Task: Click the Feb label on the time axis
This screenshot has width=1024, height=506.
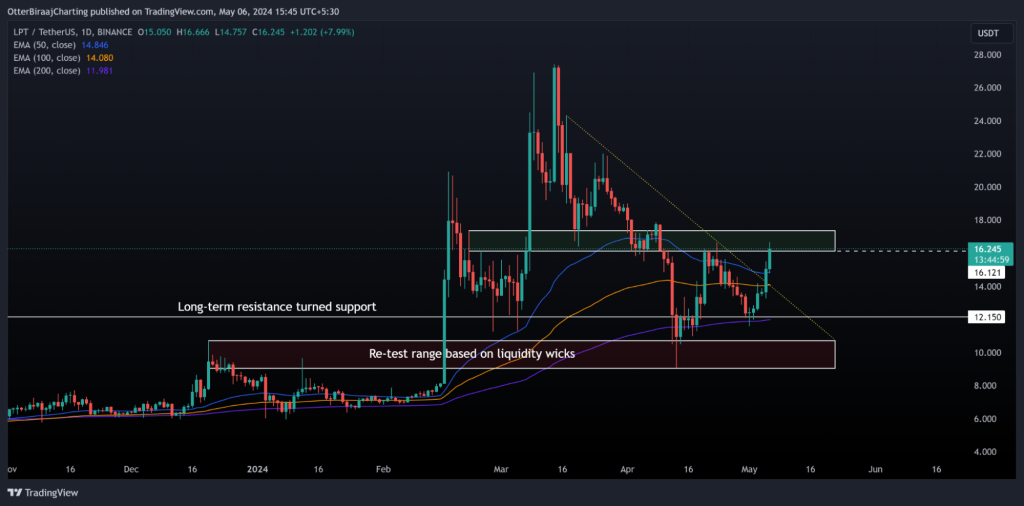Action: (383, 469)
